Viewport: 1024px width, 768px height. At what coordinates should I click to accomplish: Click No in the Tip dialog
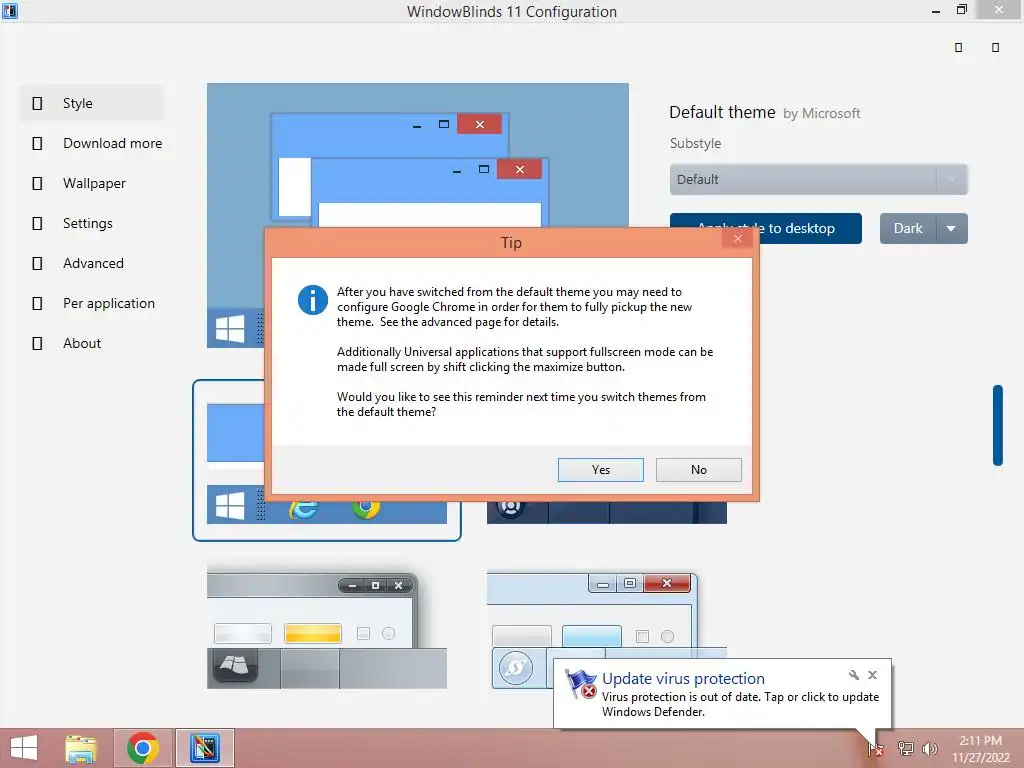698,470
